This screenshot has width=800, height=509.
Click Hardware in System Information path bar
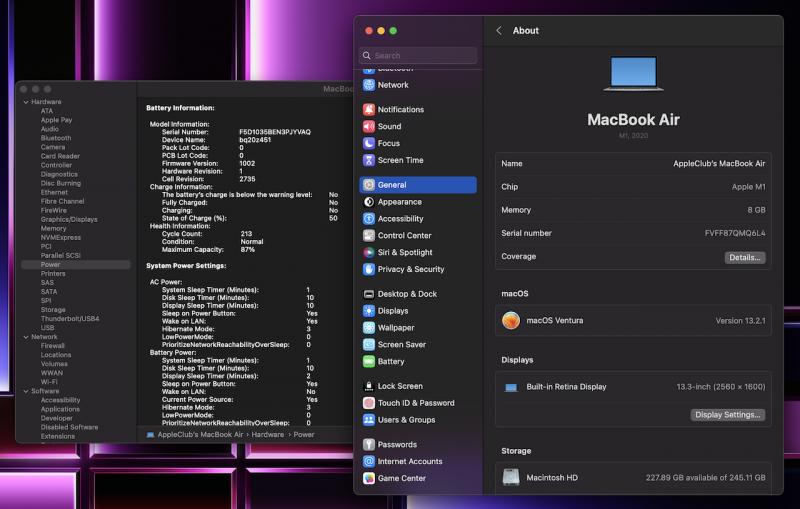pos(267,435)
